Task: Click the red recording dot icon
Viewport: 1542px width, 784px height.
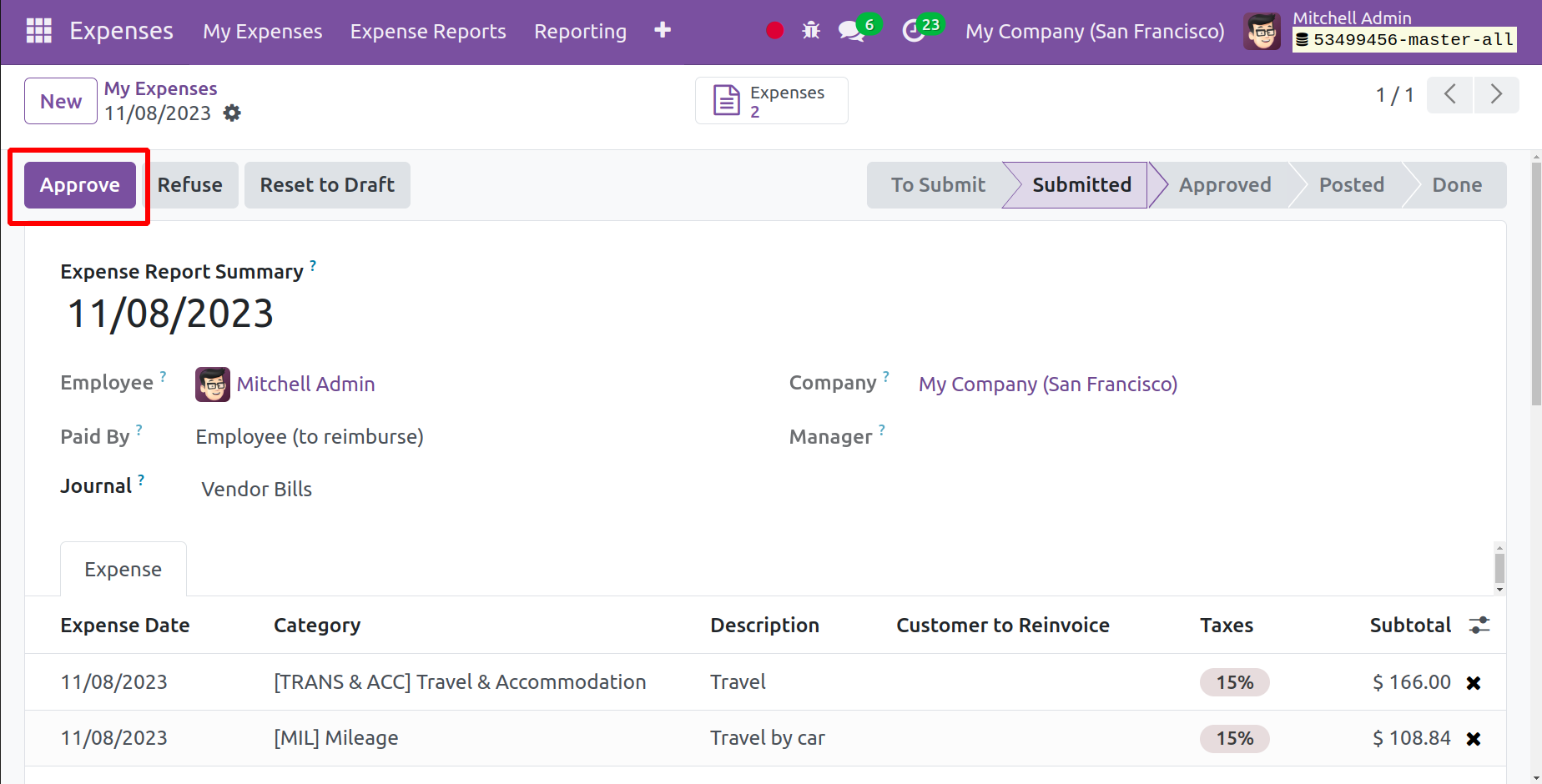Action: (x=774, y=31)
